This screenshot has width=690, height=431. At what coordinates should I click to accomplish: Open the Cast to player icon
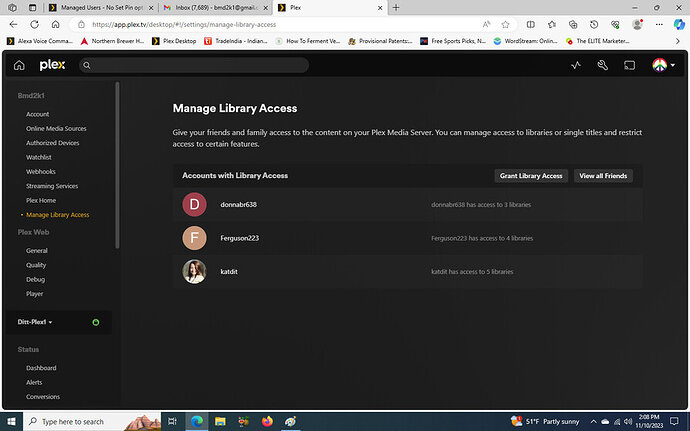[x=629, y=65]
